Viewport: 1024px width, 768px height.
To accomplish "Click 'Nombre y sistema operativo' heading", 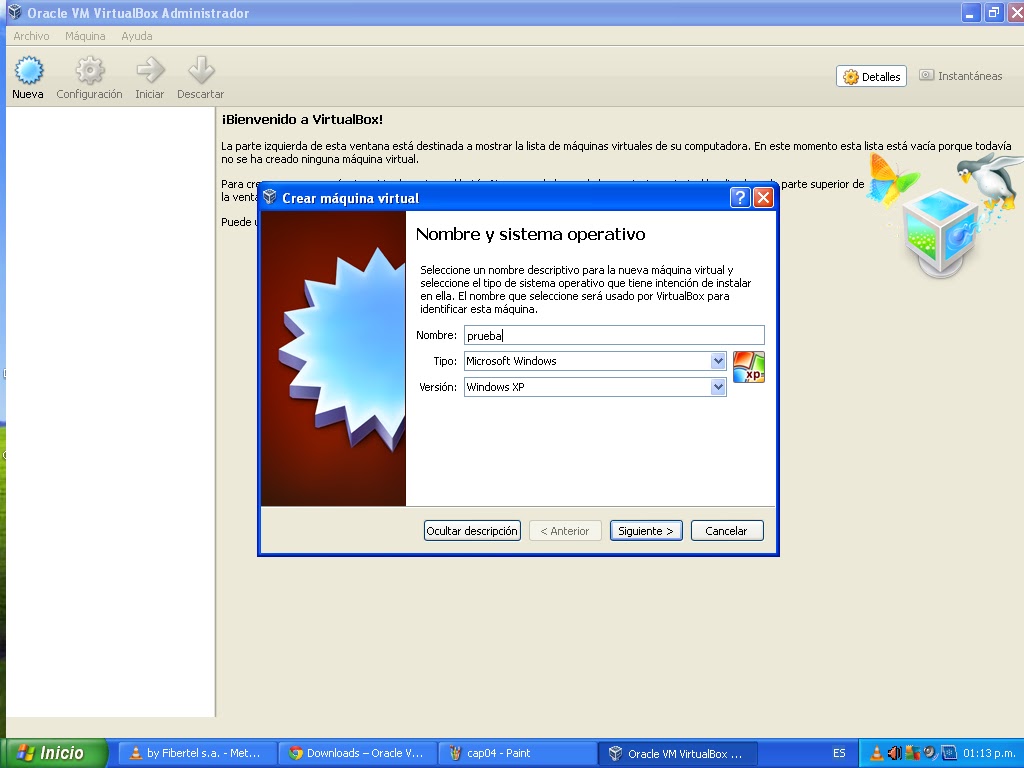I will pos(530,234).
